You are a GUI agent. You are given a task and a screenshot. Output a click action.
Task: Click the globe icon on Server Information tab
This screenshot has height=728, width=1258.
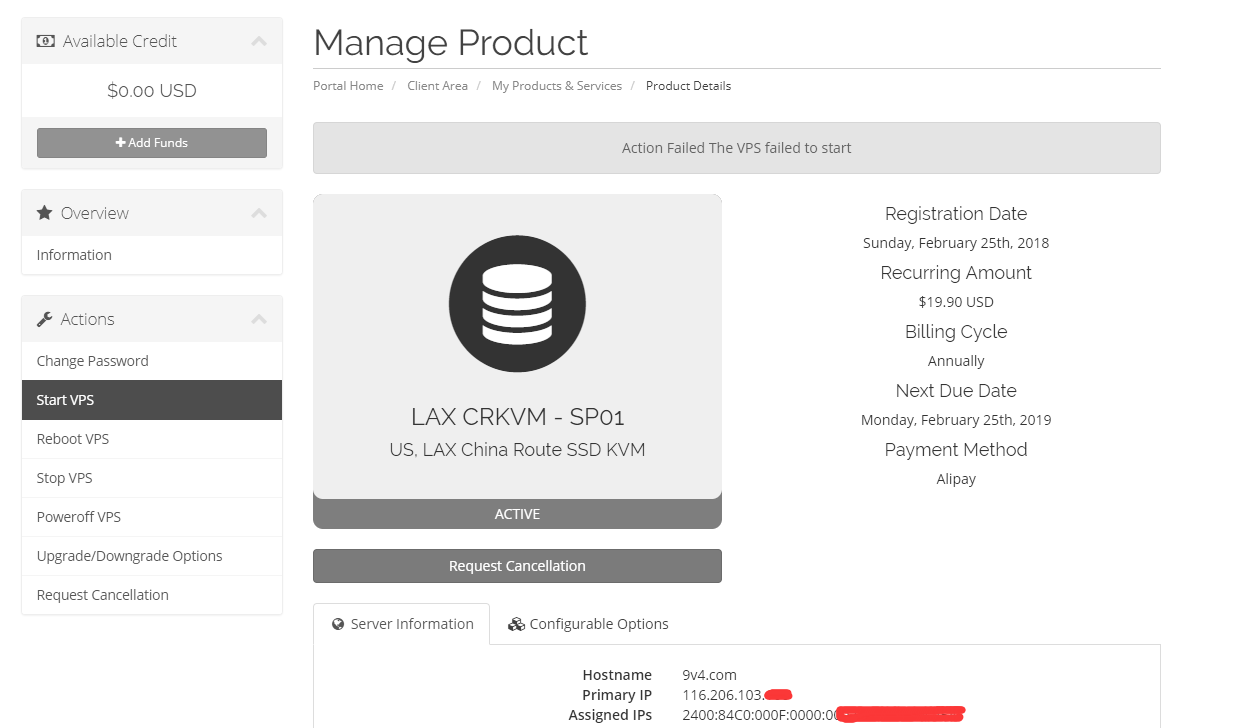click(x=337, y=624)
